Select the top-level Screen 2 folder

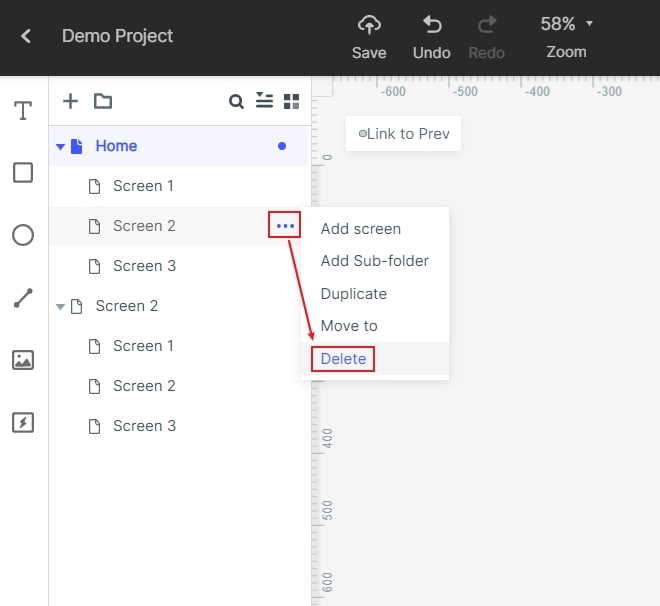[x=178, y=306]
